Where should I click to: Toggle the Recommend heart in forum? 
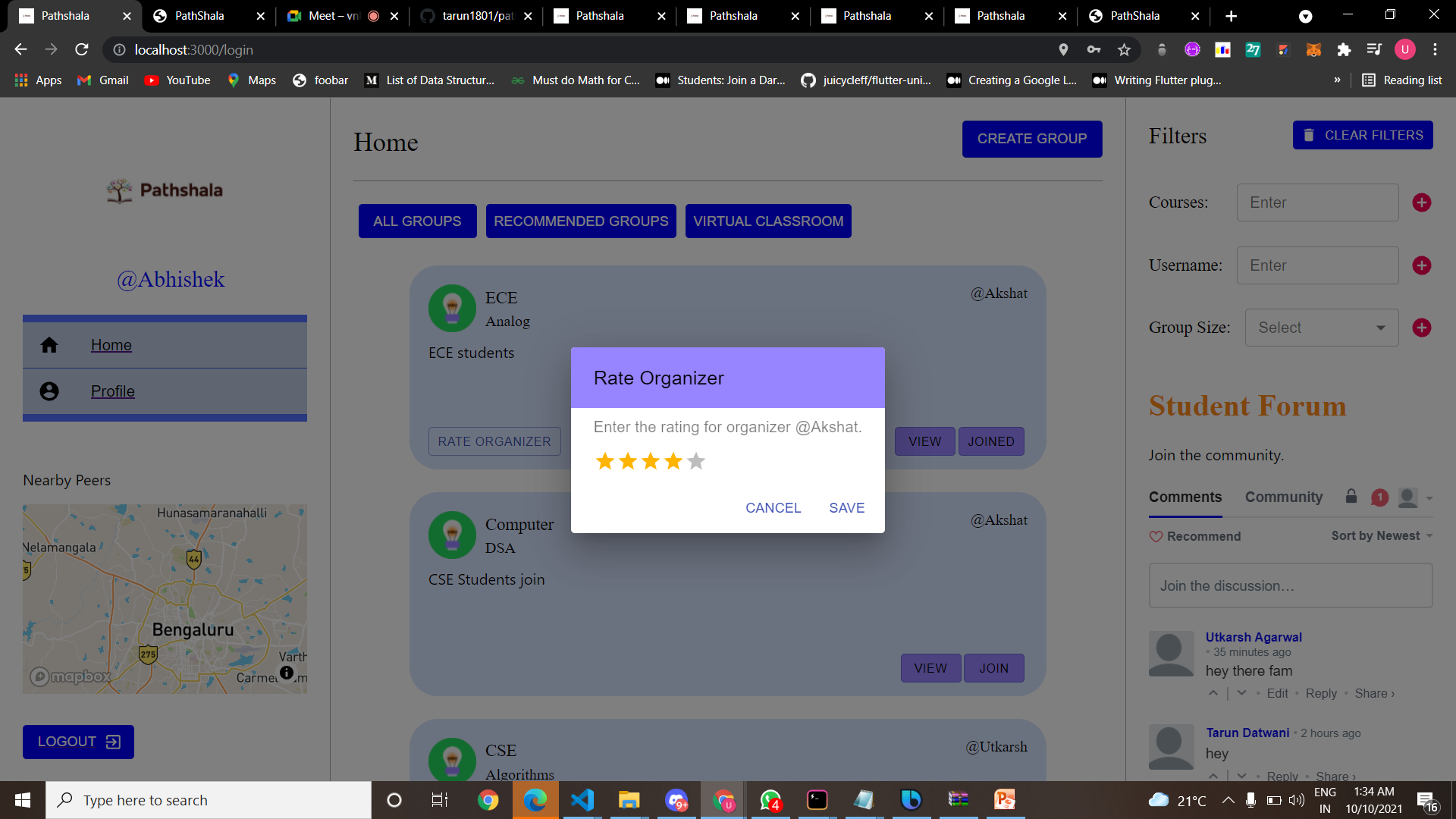point(1156,536)
